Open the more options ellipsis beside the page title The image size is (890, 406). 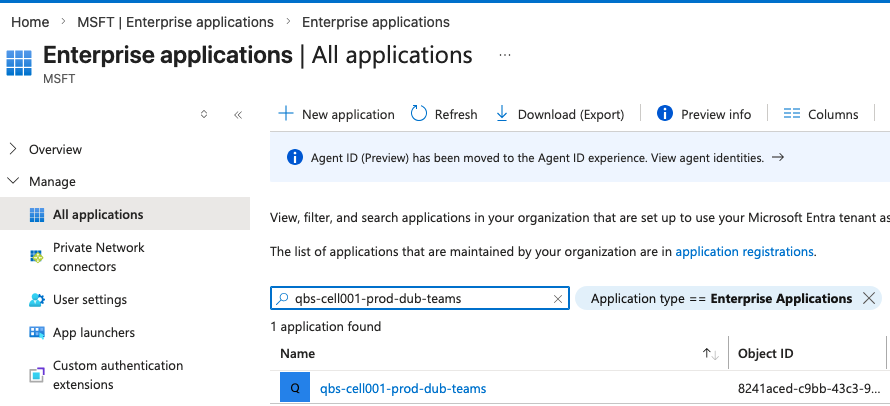tap(505, 55)
